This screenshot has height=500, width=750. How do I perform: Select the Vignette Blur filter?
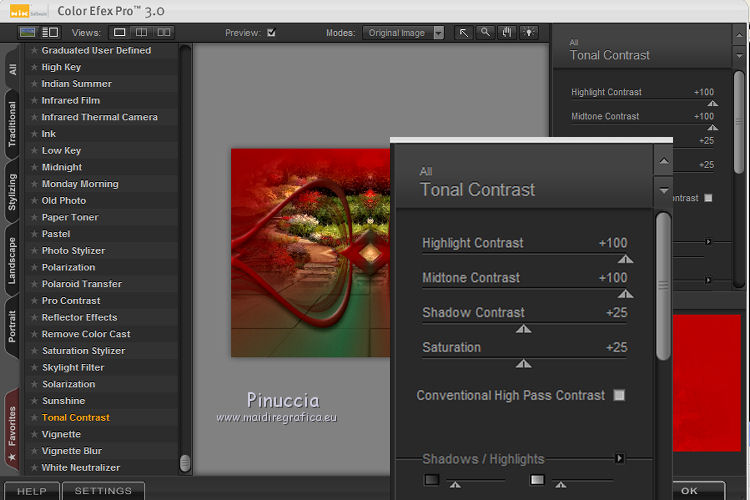72,451
